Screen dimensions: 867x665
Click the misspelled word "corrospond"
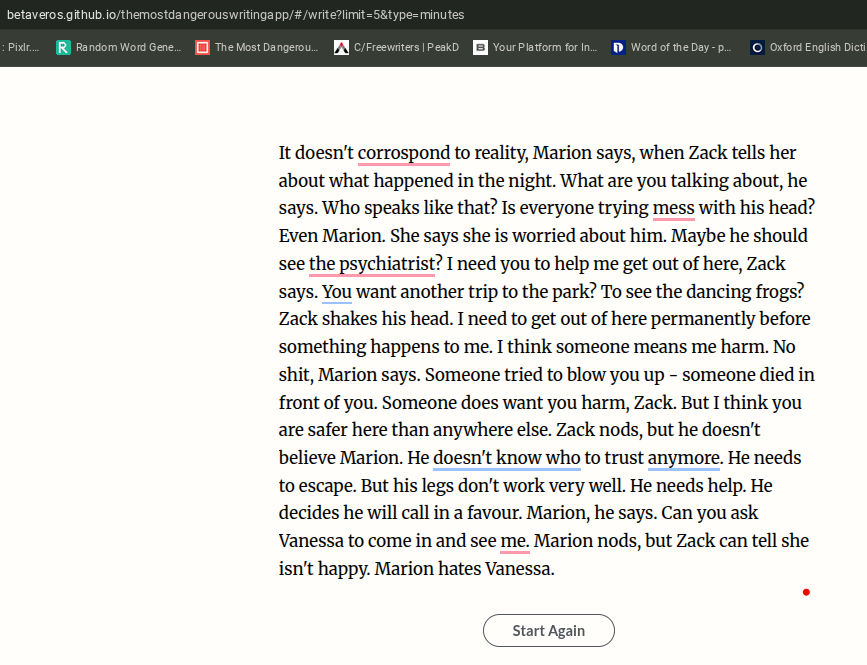[404, 153]
